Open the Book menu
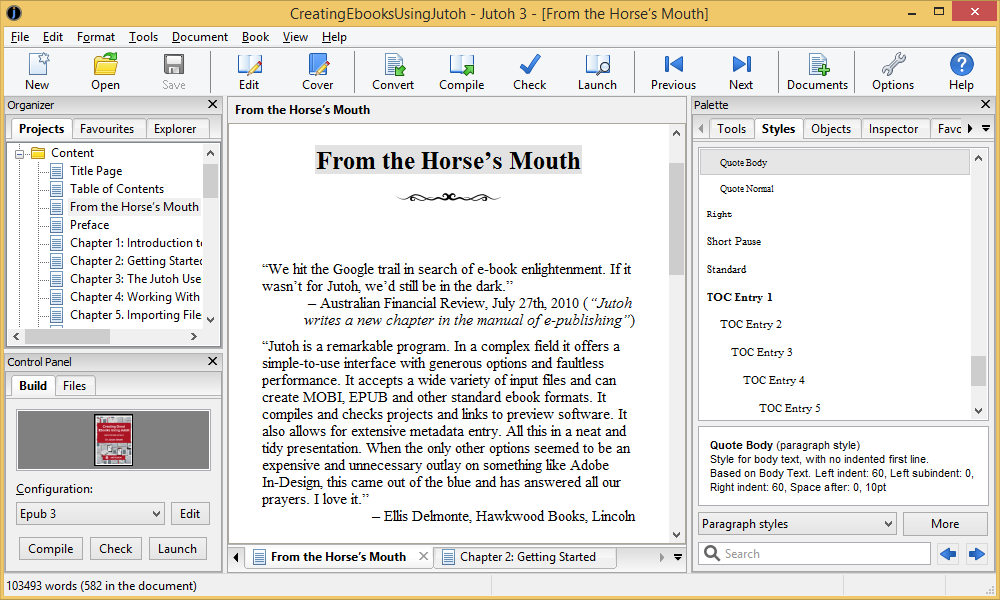Image resolution: width=1000 pixels, height=600 pixels. [255, 36]
